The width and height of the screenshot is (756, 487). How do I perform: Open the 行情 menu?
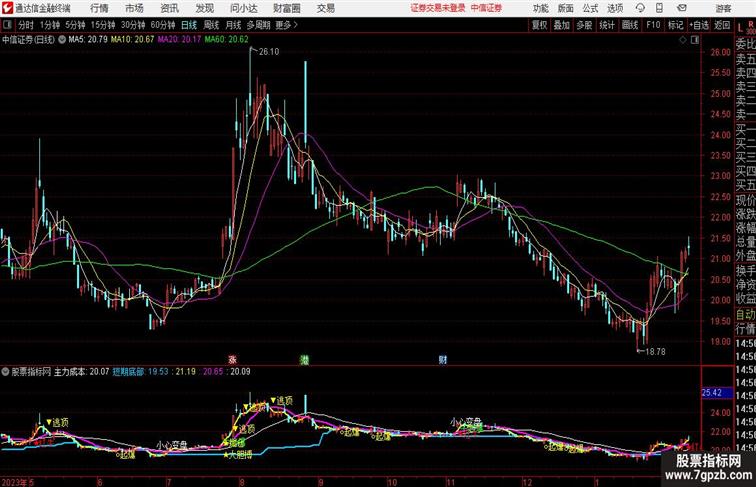pos(99,8)
